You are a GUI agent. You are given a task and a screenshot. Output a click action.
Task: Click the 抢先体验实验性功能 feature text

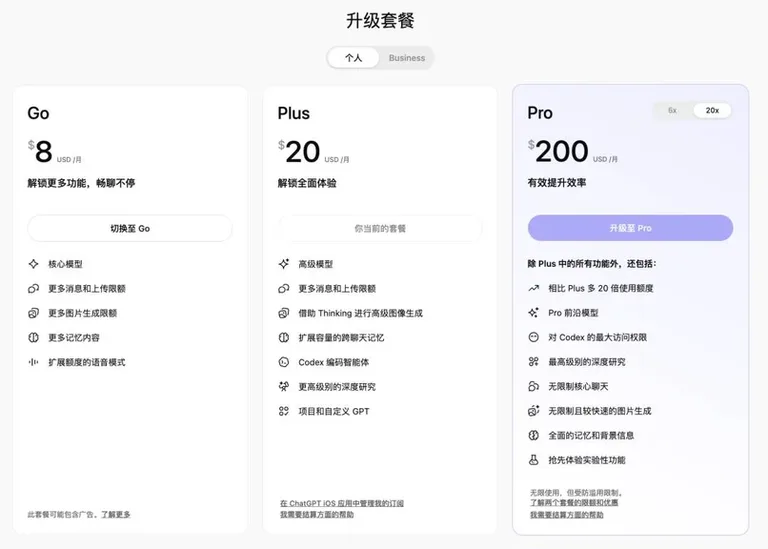pyautogui.click(x=587, y=460)
